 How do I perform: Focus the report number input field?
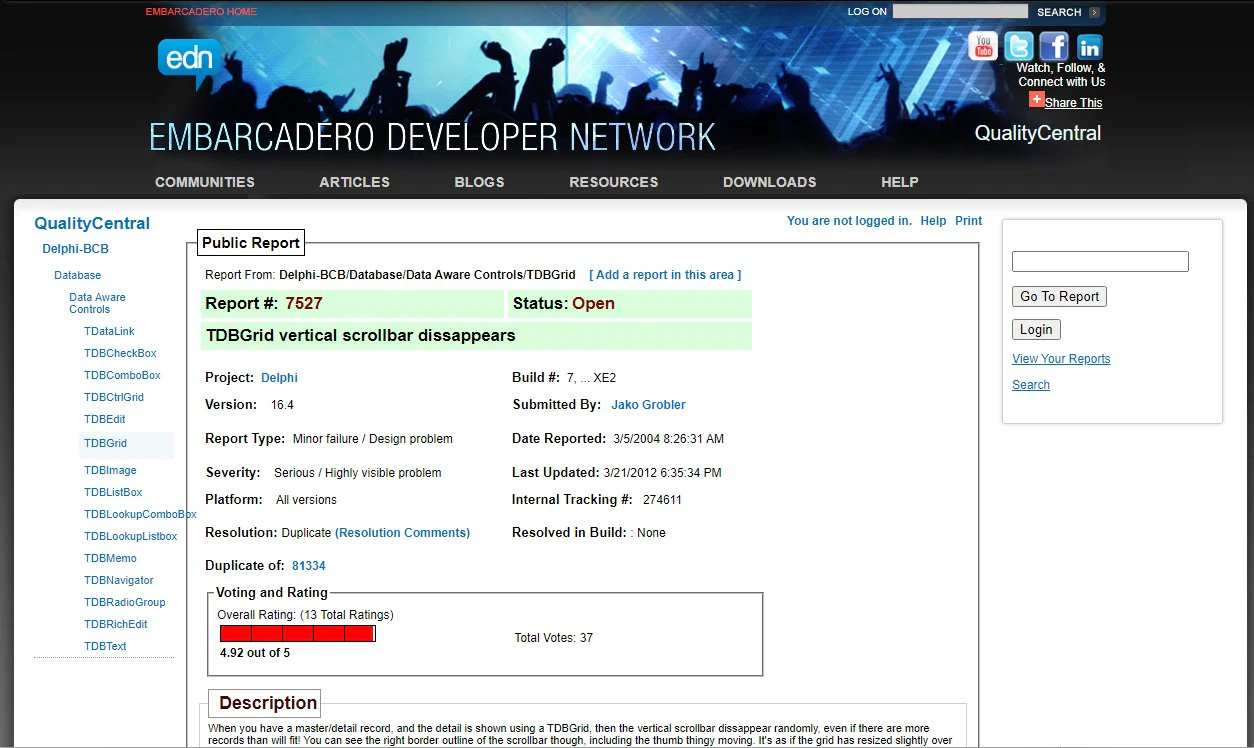coord(1100,262)
